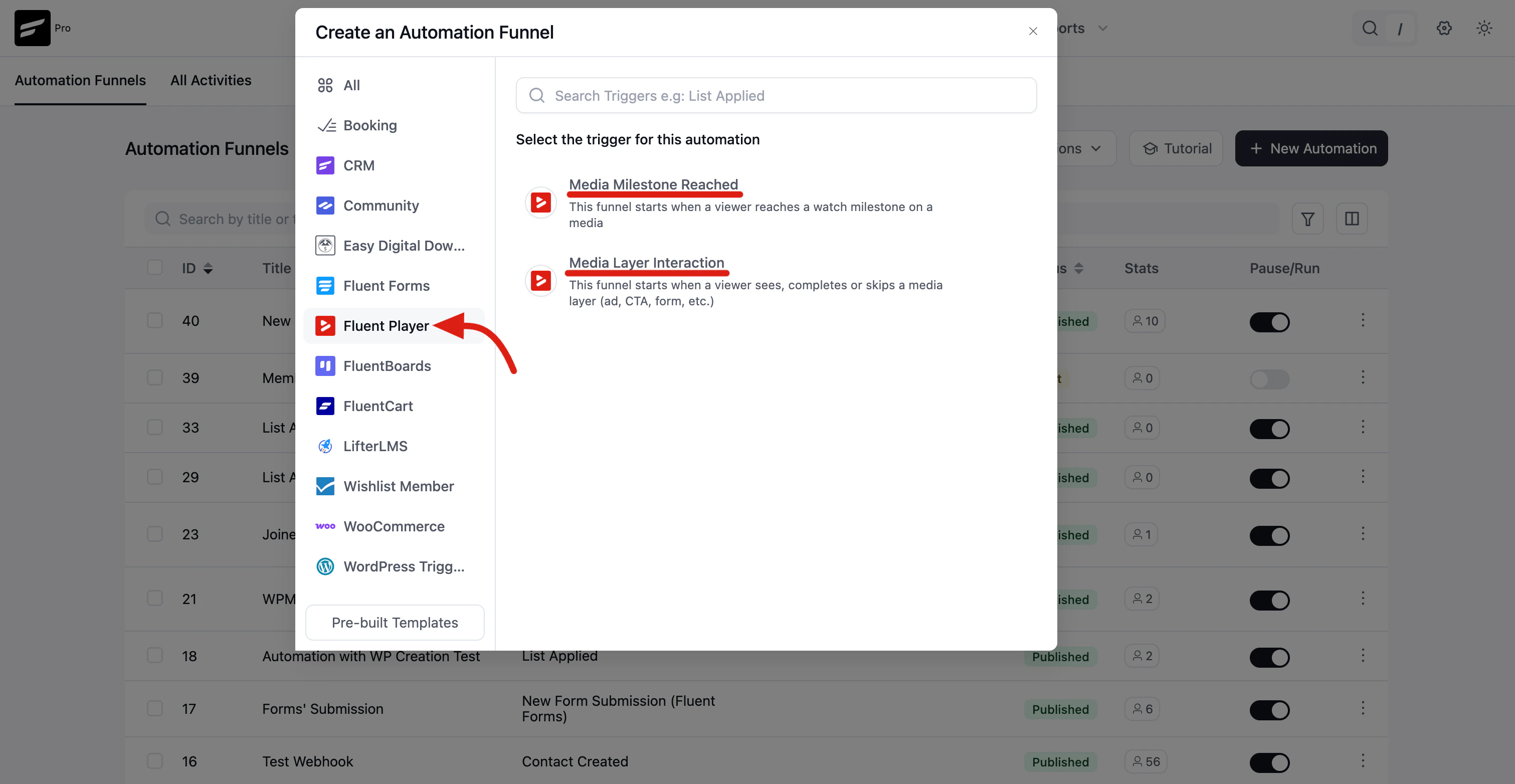Pause the funnel with 10 subscribers
Viewport: 1515px width, 784px height.
point(1269,322)
